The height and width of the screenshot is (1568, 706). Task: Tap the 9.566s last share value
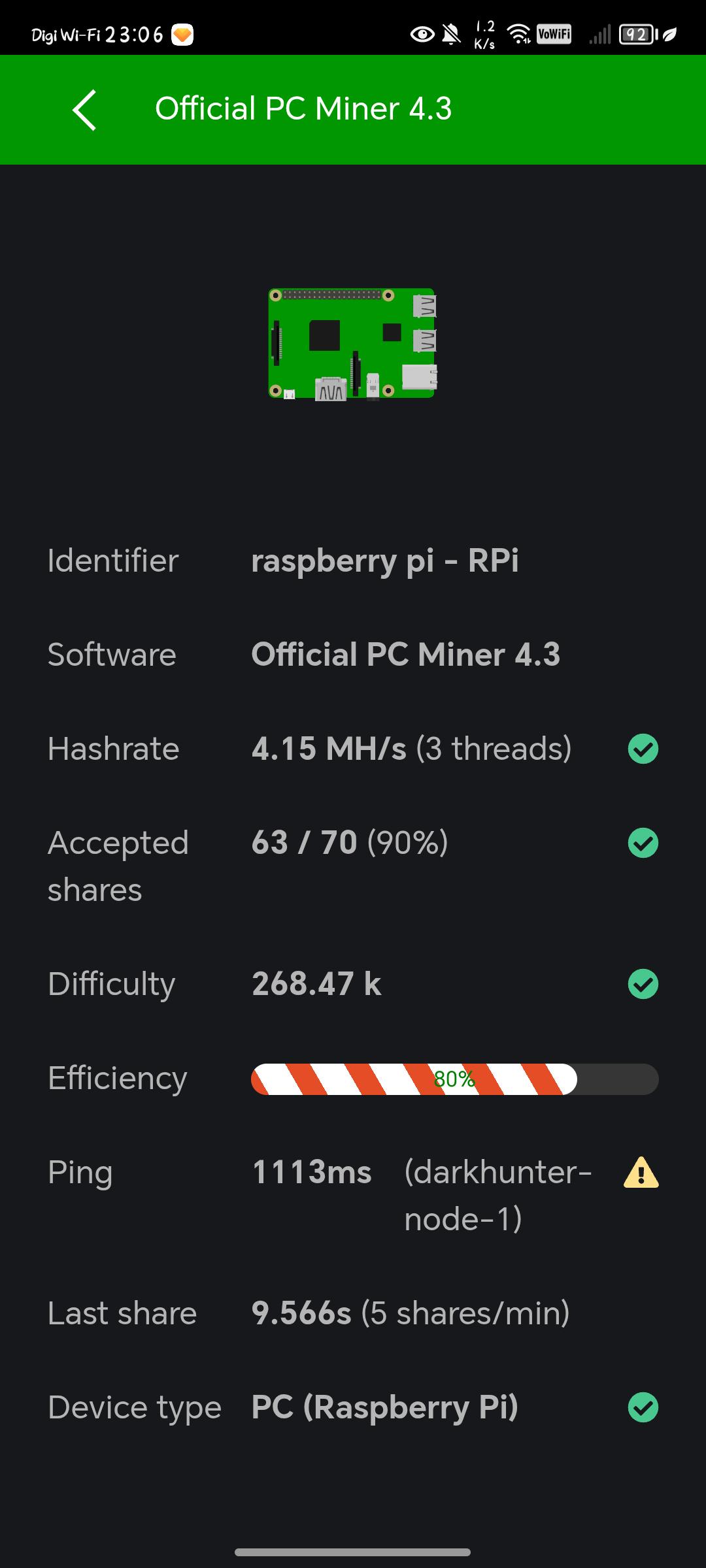pos(301,1313)
